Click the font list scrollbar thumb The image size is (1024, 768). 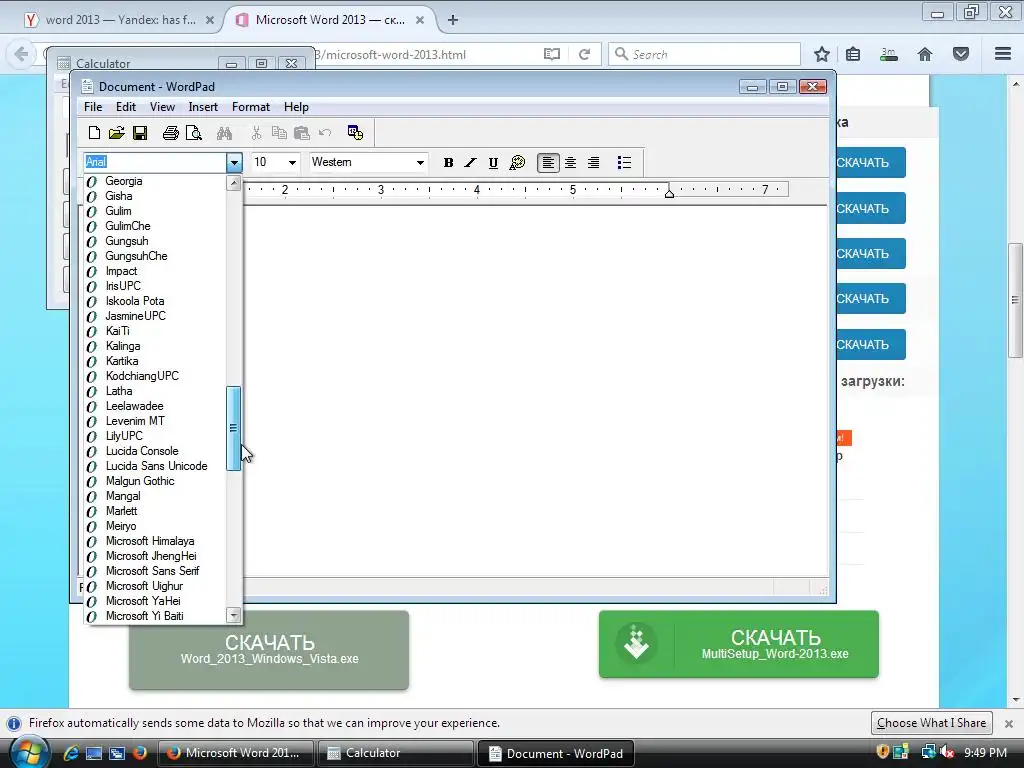(233, 428)
